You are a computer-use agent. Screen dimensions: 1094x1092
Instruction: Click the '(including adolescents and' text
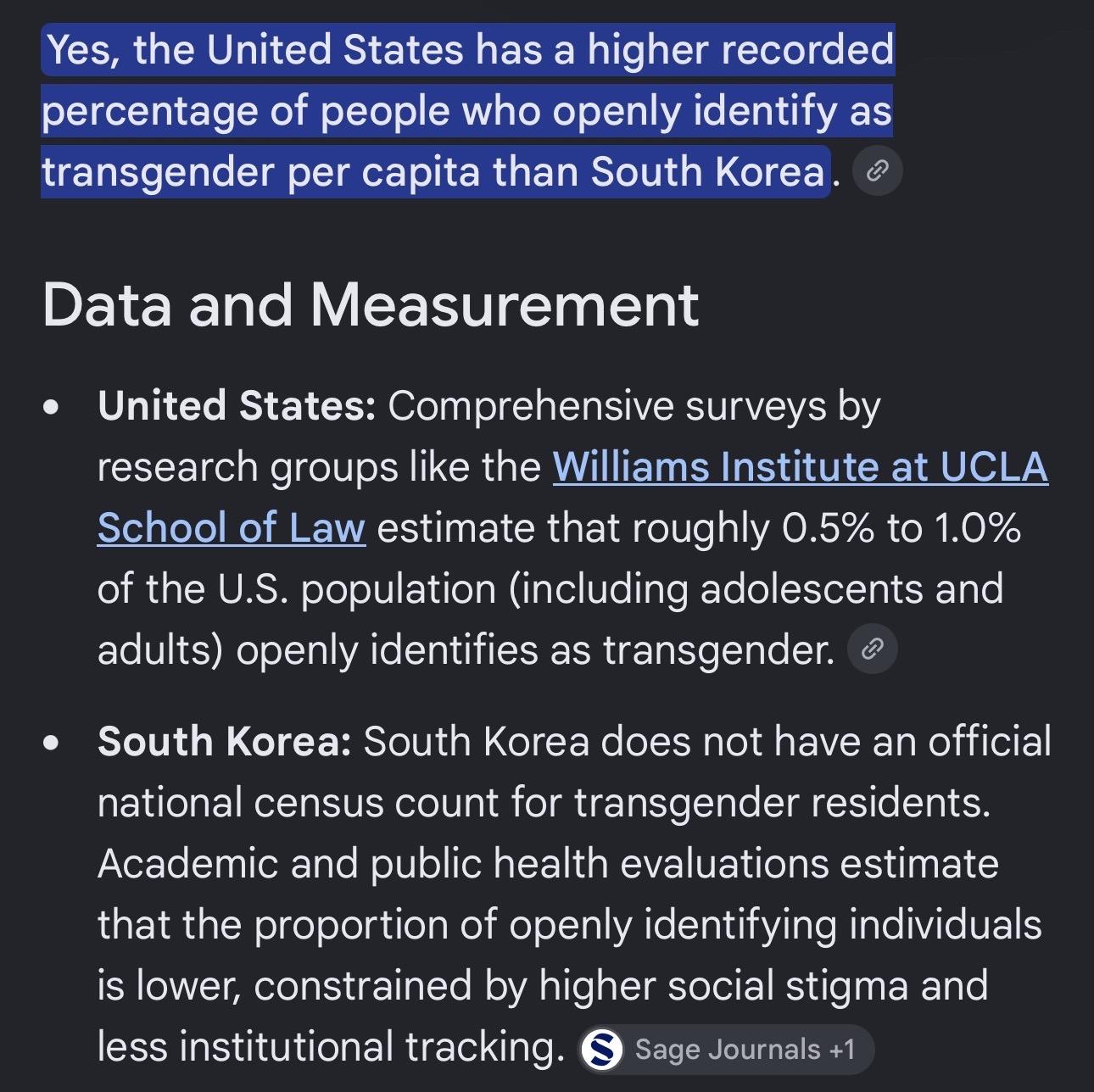tap(756, 589)
